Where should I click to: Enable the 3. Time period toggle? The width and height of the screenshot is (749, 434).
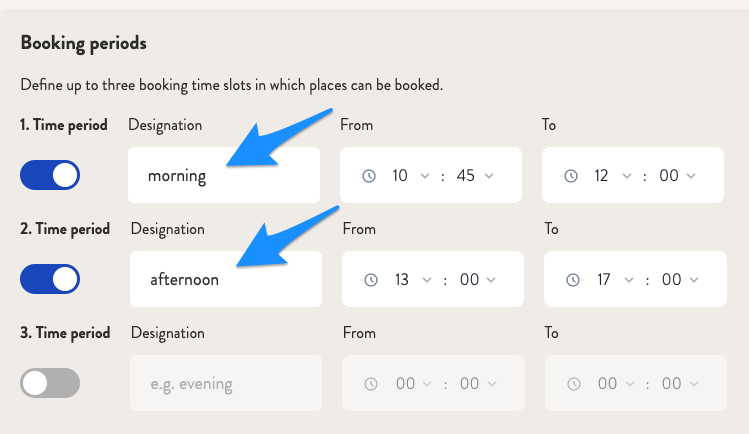[x=50, y=383]
